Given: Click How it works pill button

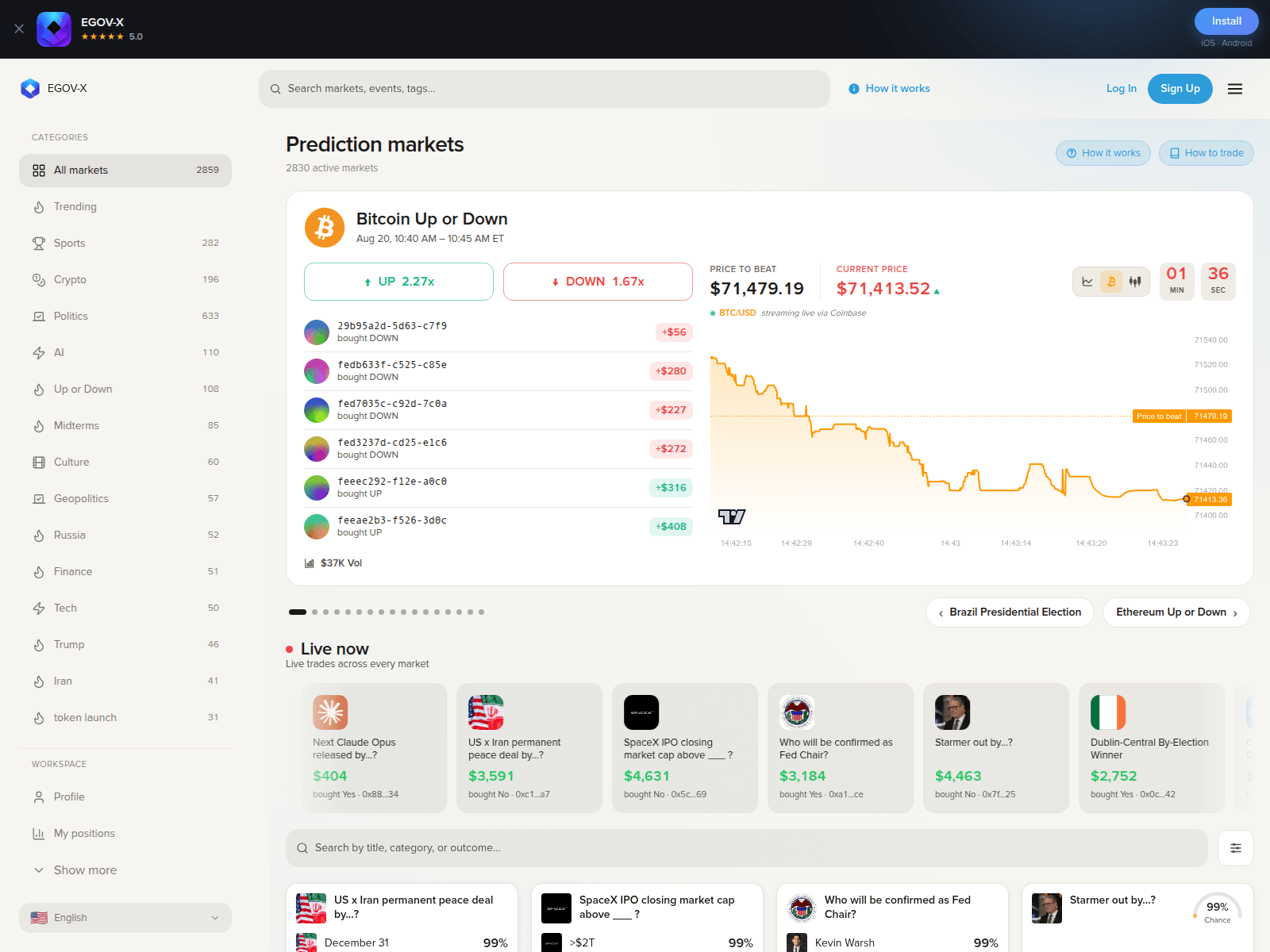Looking at the screenshot, I should pyautogui.click(x=1103, y=153).
